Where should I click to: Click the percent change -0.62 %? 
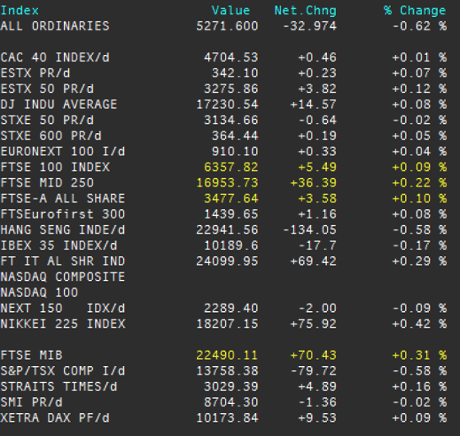coord(420,26)
